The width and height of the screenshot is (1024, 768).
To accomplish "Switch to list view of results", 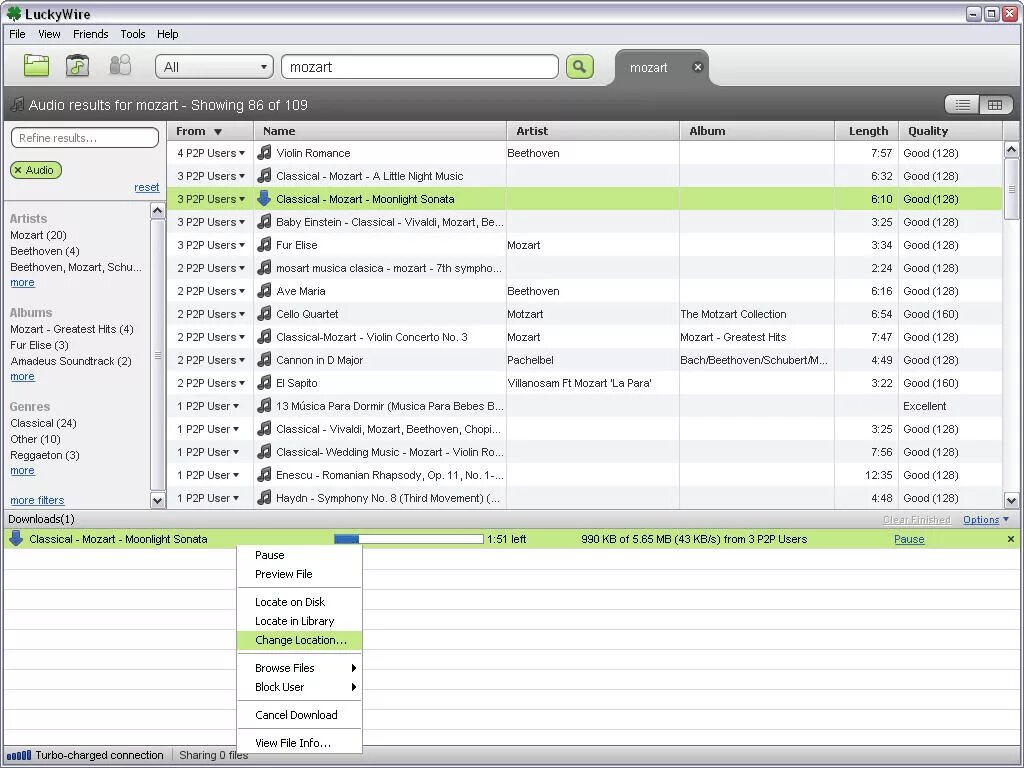I will click(962, 104).
